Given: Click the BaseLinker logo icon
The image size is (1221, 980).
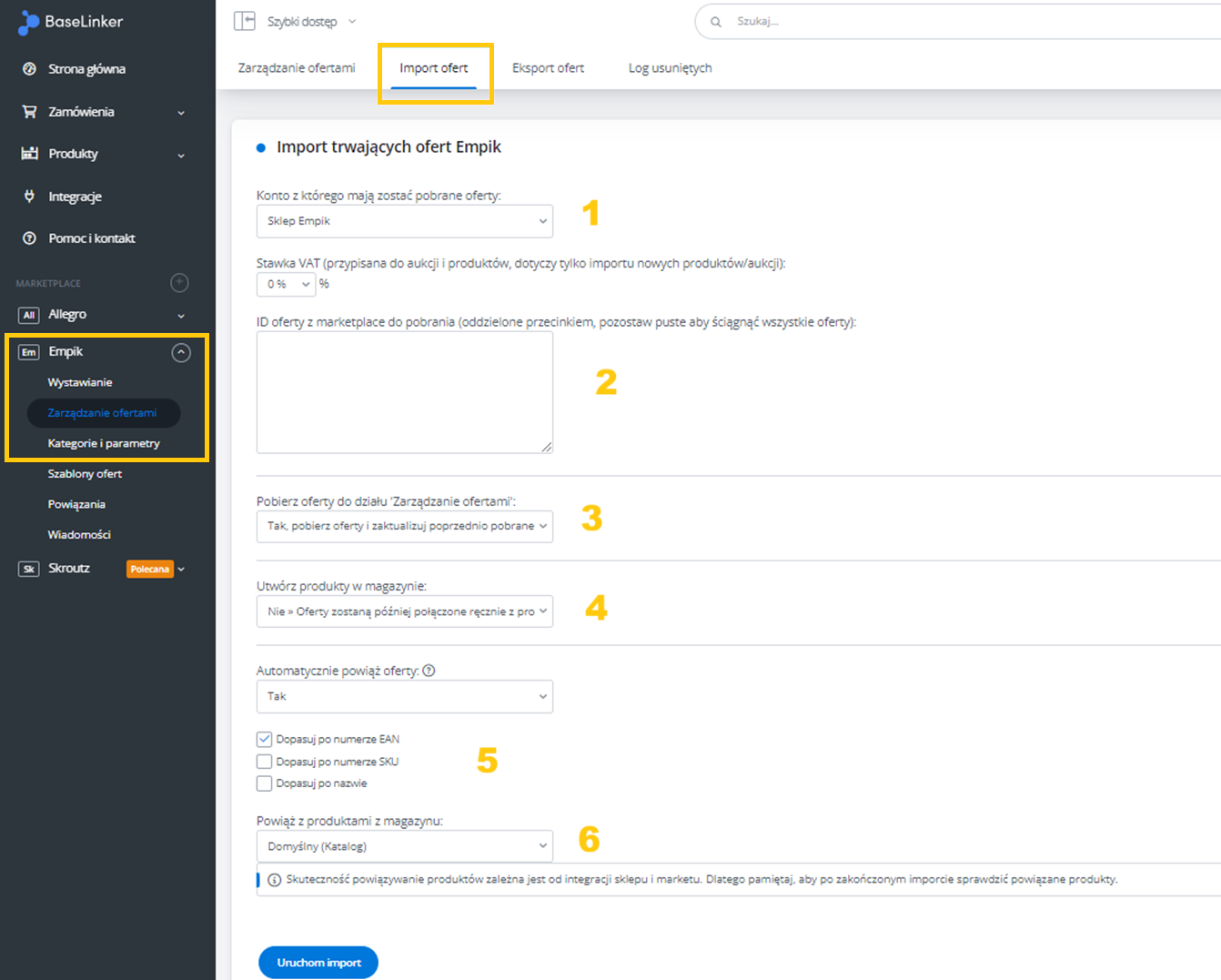Looking at the screenshot, I should click(28, 23).
